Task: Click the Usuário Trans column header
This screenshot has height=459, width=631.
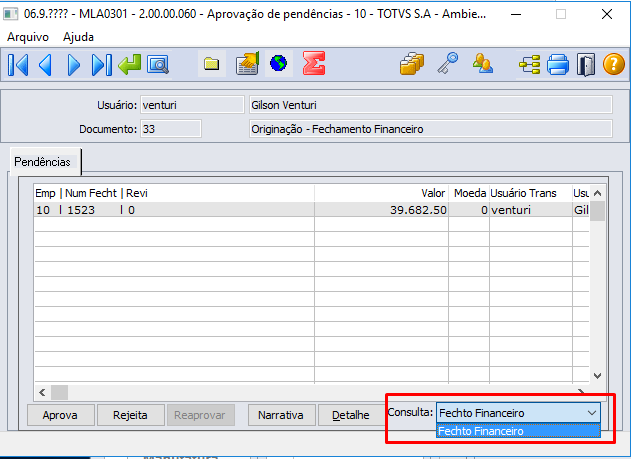Action: pyautogui.click(x=530, y=193)
